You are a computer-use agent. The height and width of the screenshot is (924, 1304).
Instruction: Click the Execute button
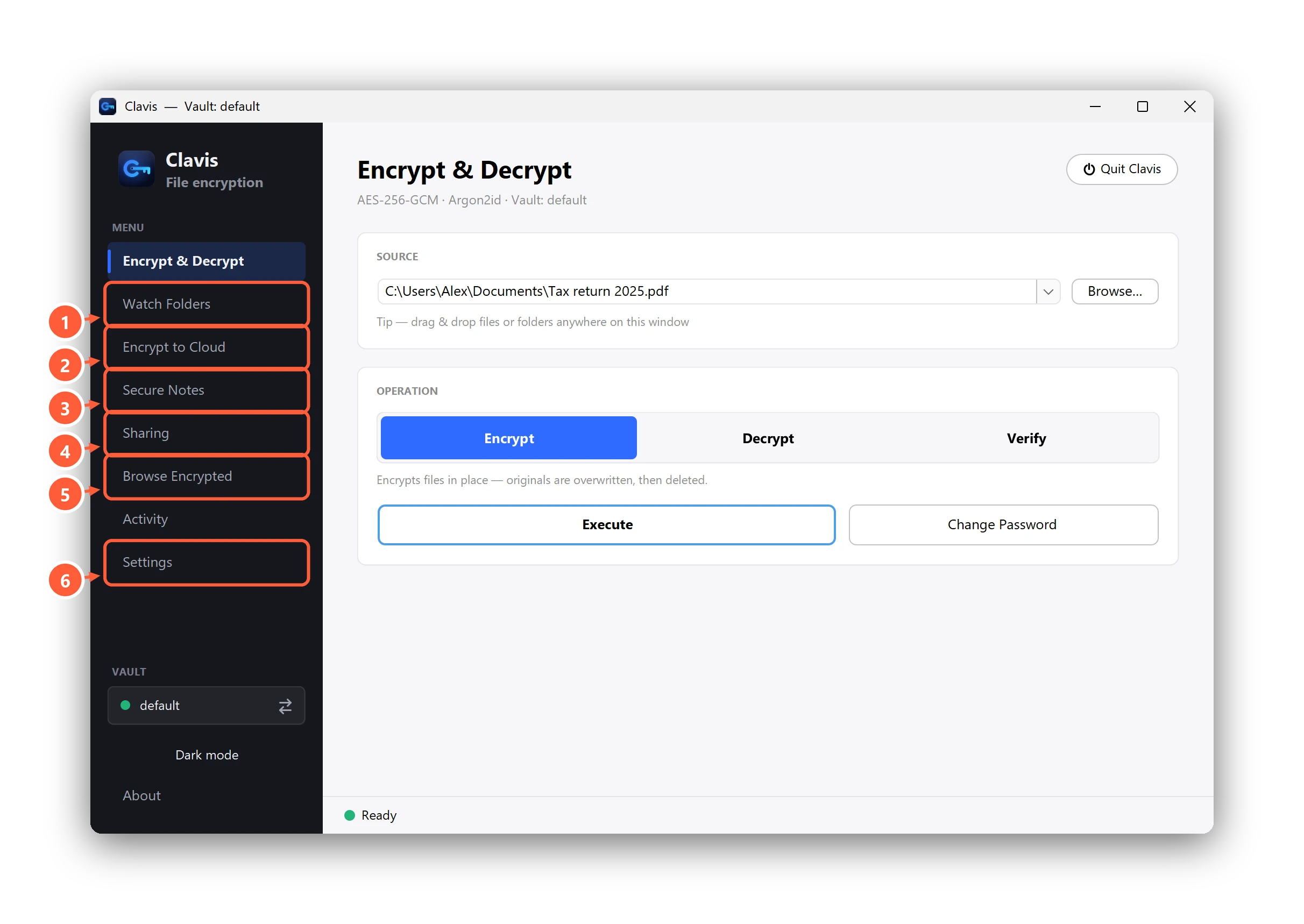pos(606,524)
